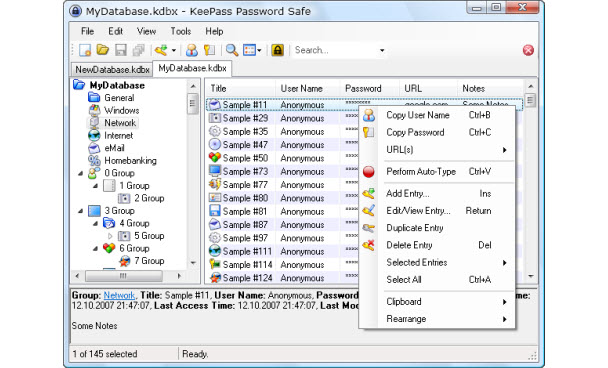The height and width of the screenshot is (368, 608).
Task: Click the Lock Workspace padlock icon
Action: [277, 50]
